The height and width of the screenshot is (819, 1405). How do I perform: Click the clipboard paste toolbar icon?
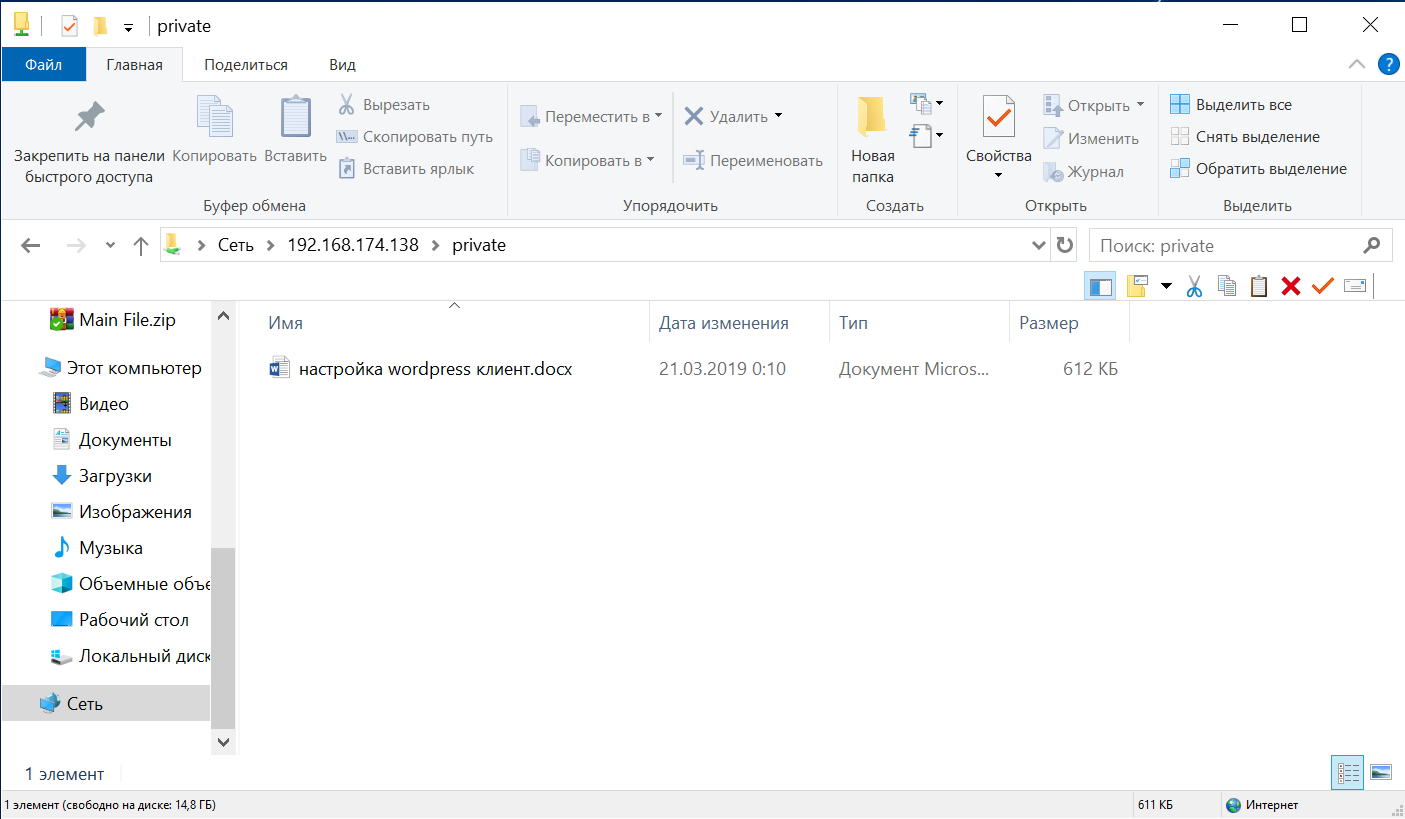click(1259, 286)
